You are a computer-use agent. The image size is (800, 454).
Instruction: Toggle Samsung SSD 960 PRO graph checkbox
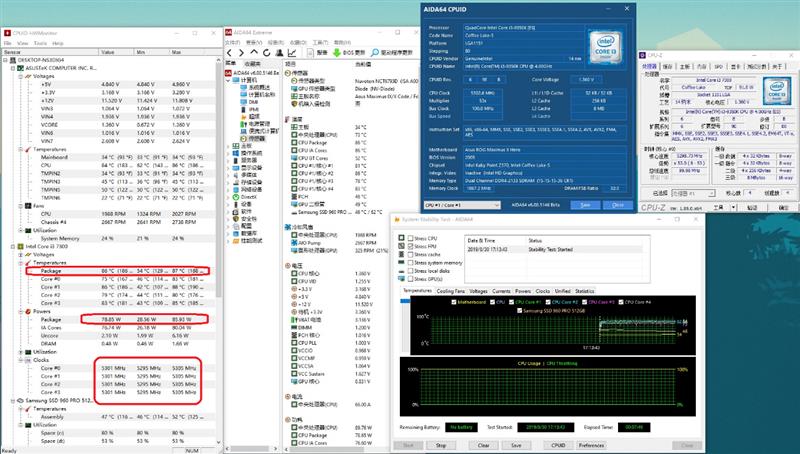(x=519, y=311)
